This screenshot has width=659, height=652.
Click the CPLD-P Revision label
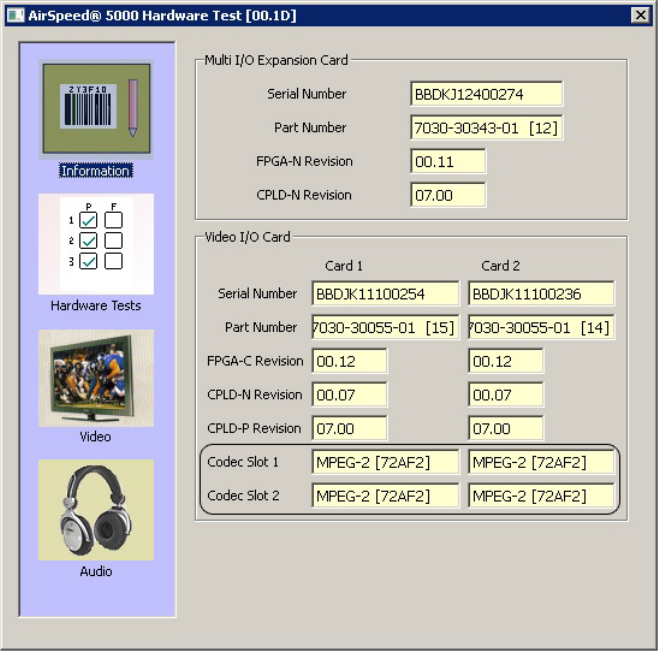click(x=254, y=428)
